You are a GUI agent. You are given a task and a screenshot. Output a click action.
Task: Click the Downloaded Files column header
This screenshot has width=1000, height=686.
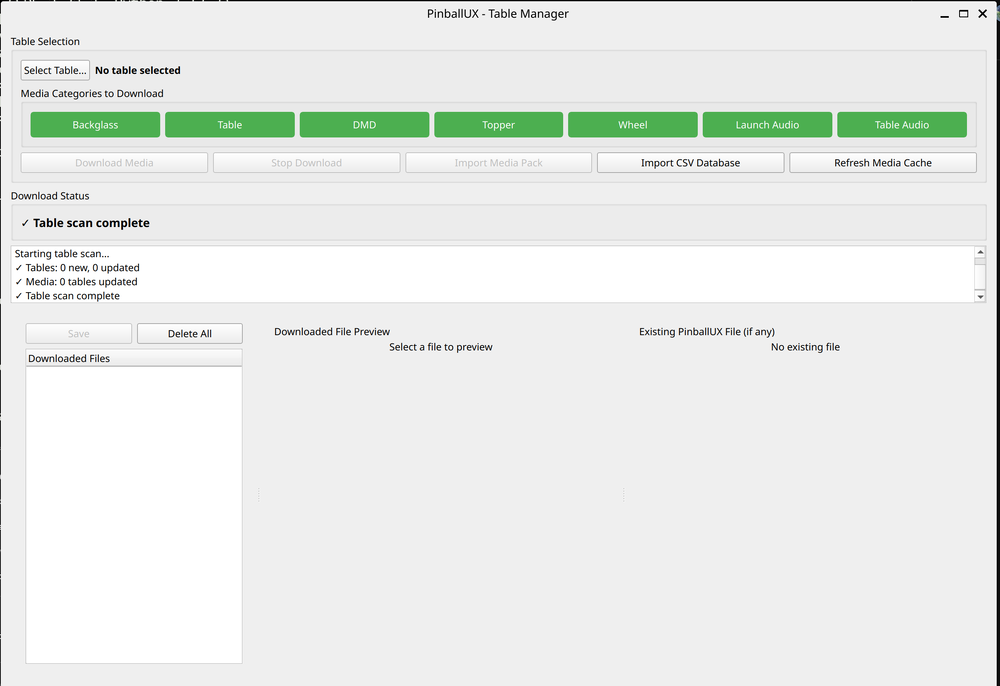[134, 358]
